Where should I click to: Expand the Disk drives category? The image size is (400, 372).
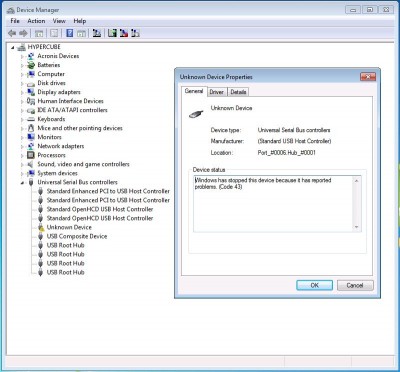click(22, 83)
